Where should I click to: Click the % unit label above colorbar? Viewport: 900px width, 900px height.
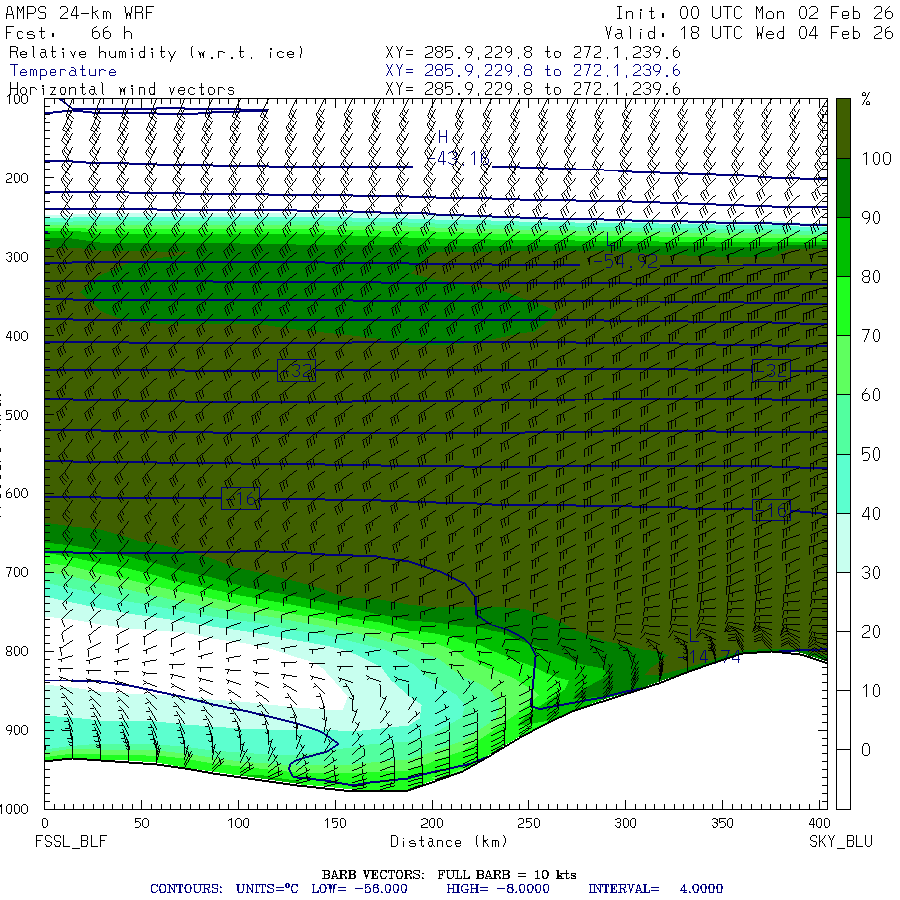click(866, 99)
